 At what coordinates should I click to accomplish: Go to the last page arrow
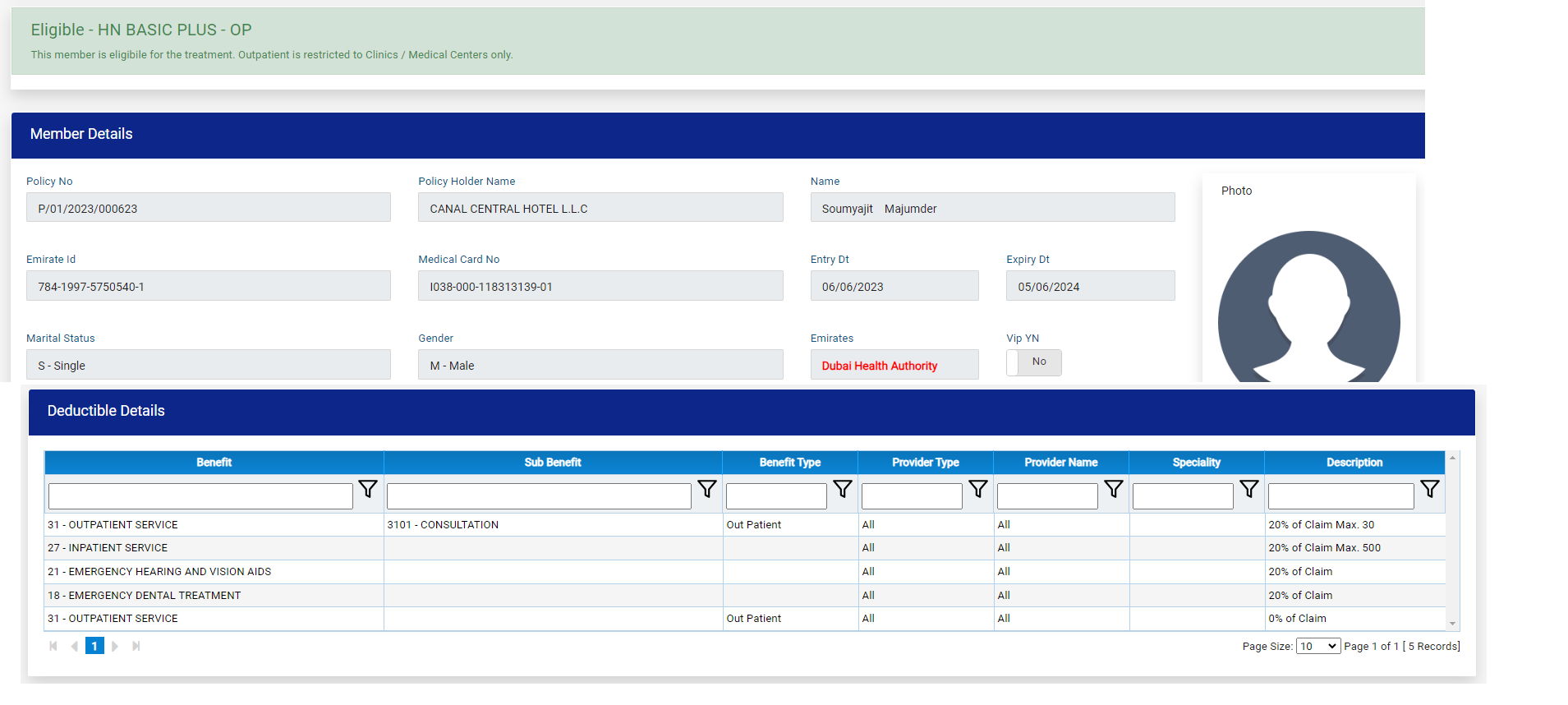(x=136, y=647)
